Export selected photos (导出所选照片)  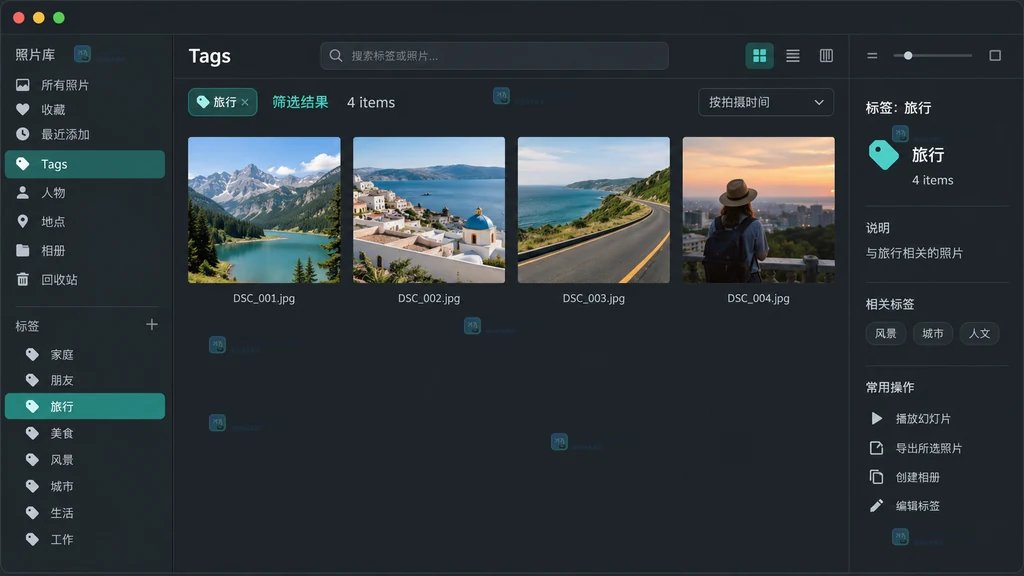click(x=916, y=448)
